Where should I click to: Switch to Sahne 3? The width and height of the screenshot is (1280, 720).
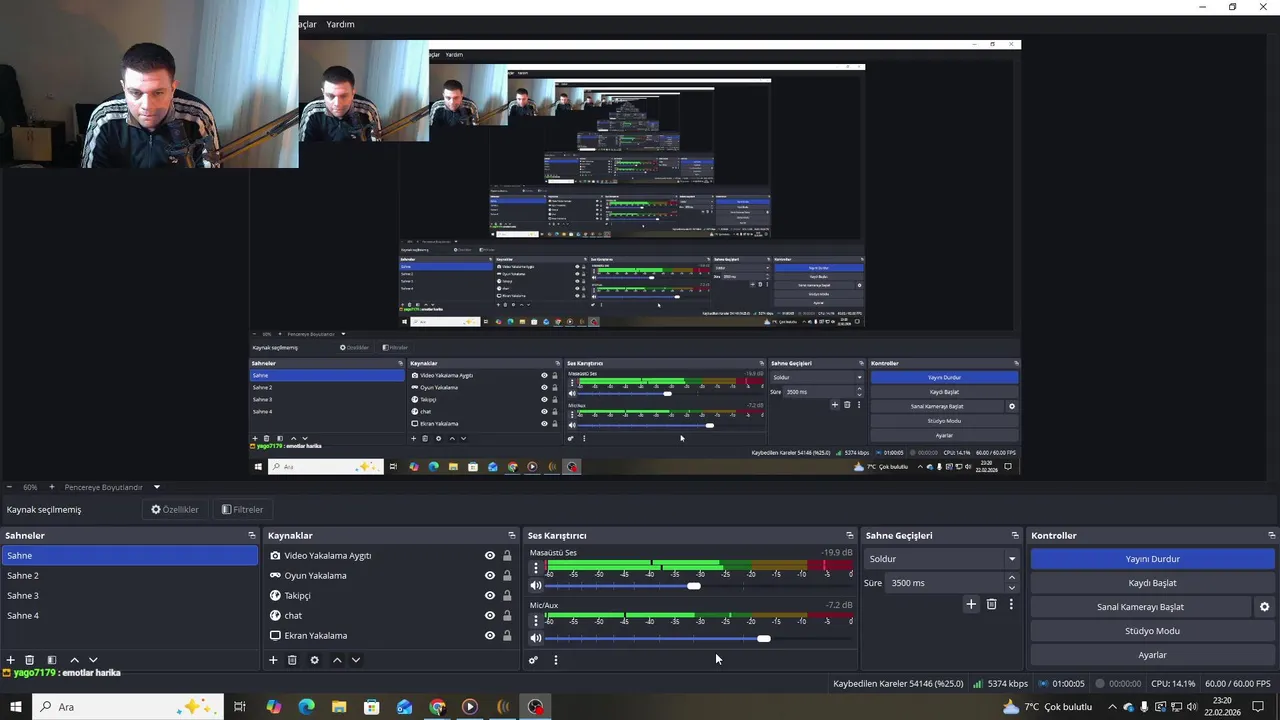pos(129,596)
